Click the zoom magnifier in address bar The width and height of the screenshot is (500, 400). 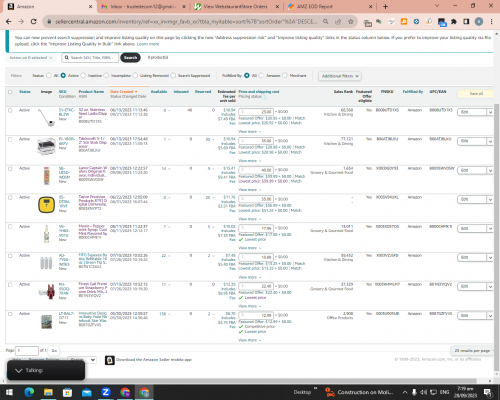click(325, 22)
